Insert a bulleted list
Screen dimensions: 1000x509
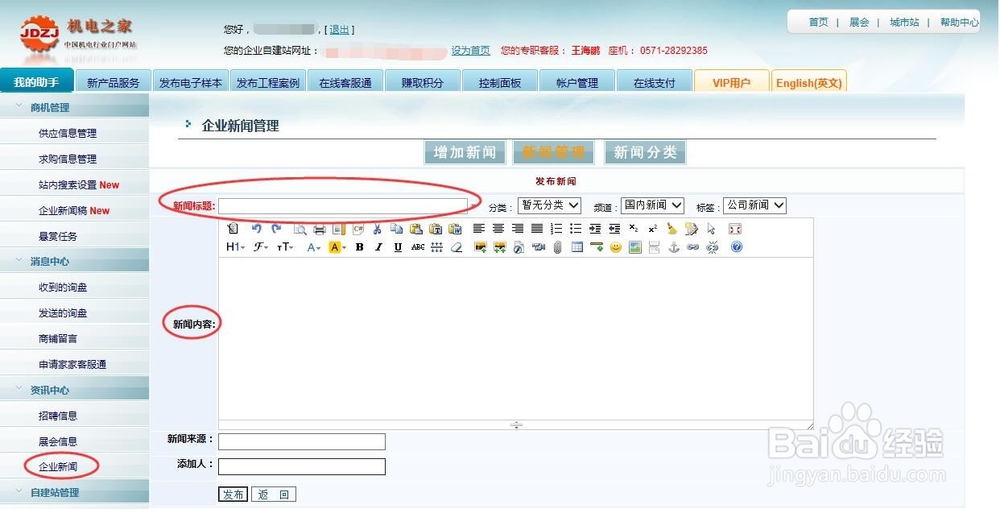[575, 228]
